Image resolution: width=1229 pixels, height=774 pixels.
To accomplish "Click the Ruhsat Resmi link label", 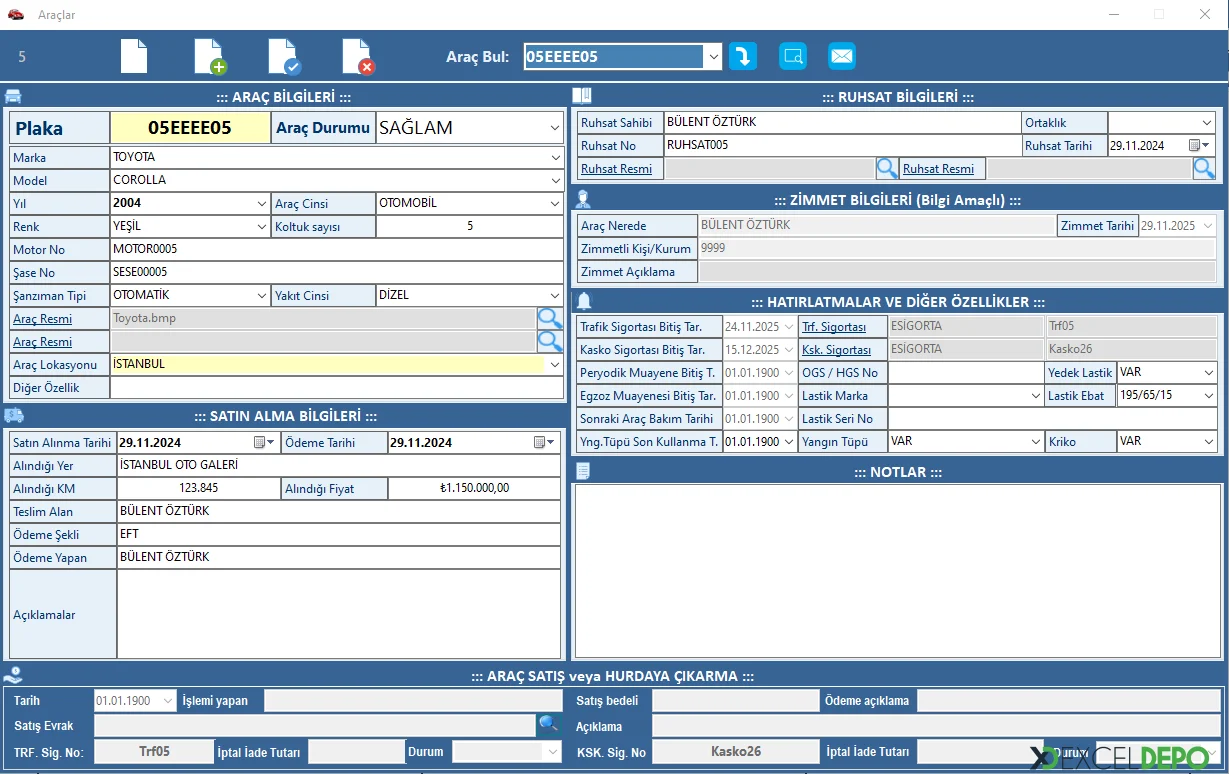I will pos(616,169).
